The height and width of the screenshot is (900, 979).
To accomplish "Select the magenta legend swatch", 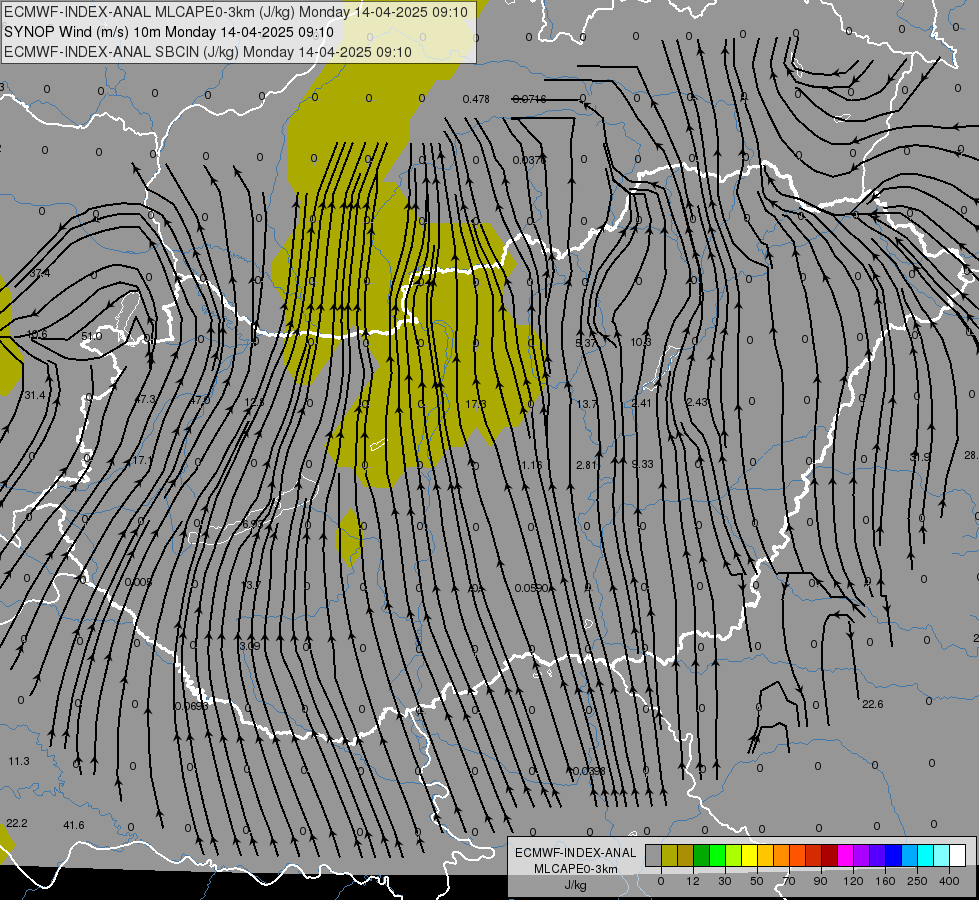I will pyautogui.click(x=846, y=856).
